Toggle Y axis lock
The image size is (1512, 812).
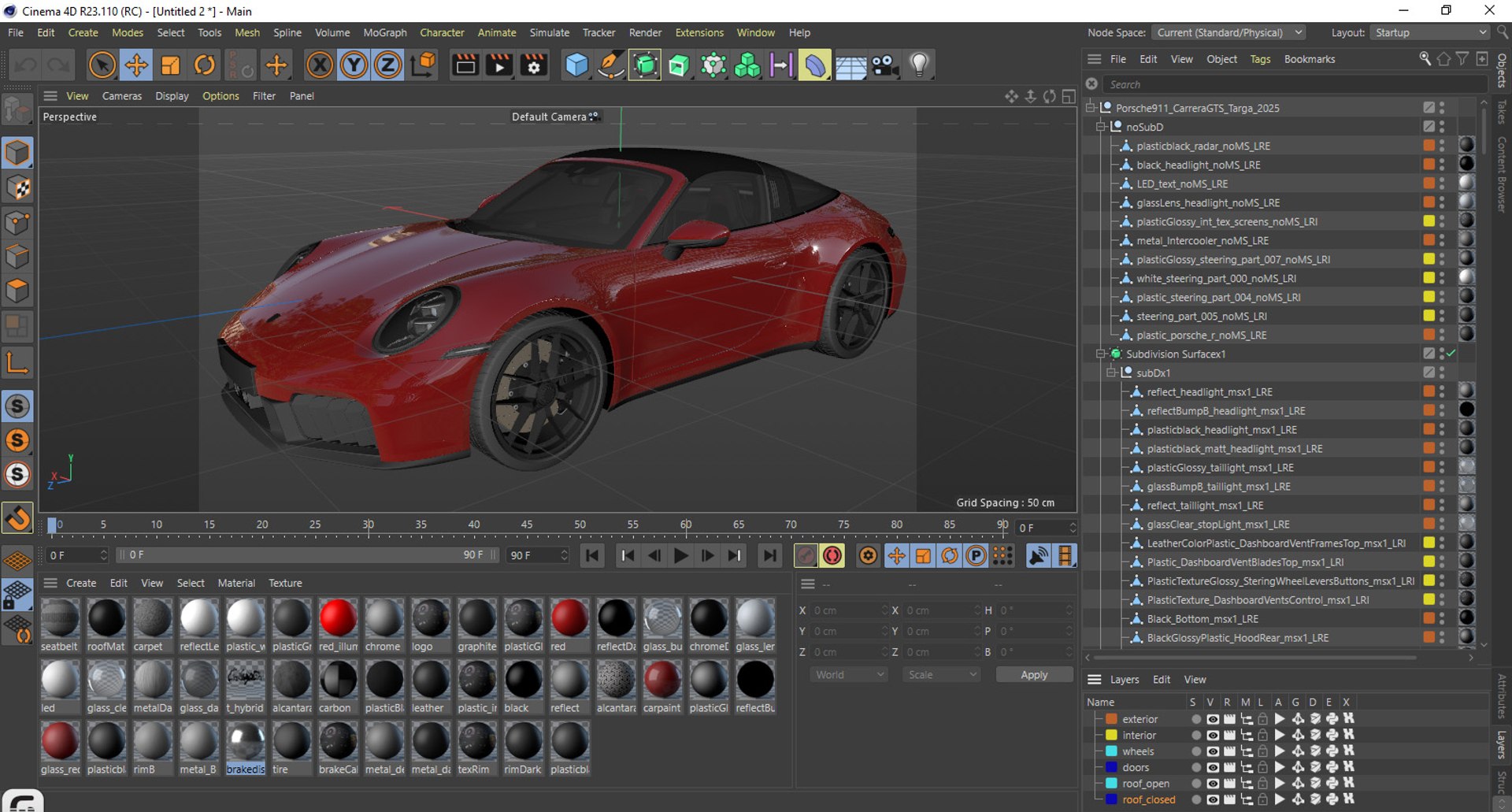(354, 65)
